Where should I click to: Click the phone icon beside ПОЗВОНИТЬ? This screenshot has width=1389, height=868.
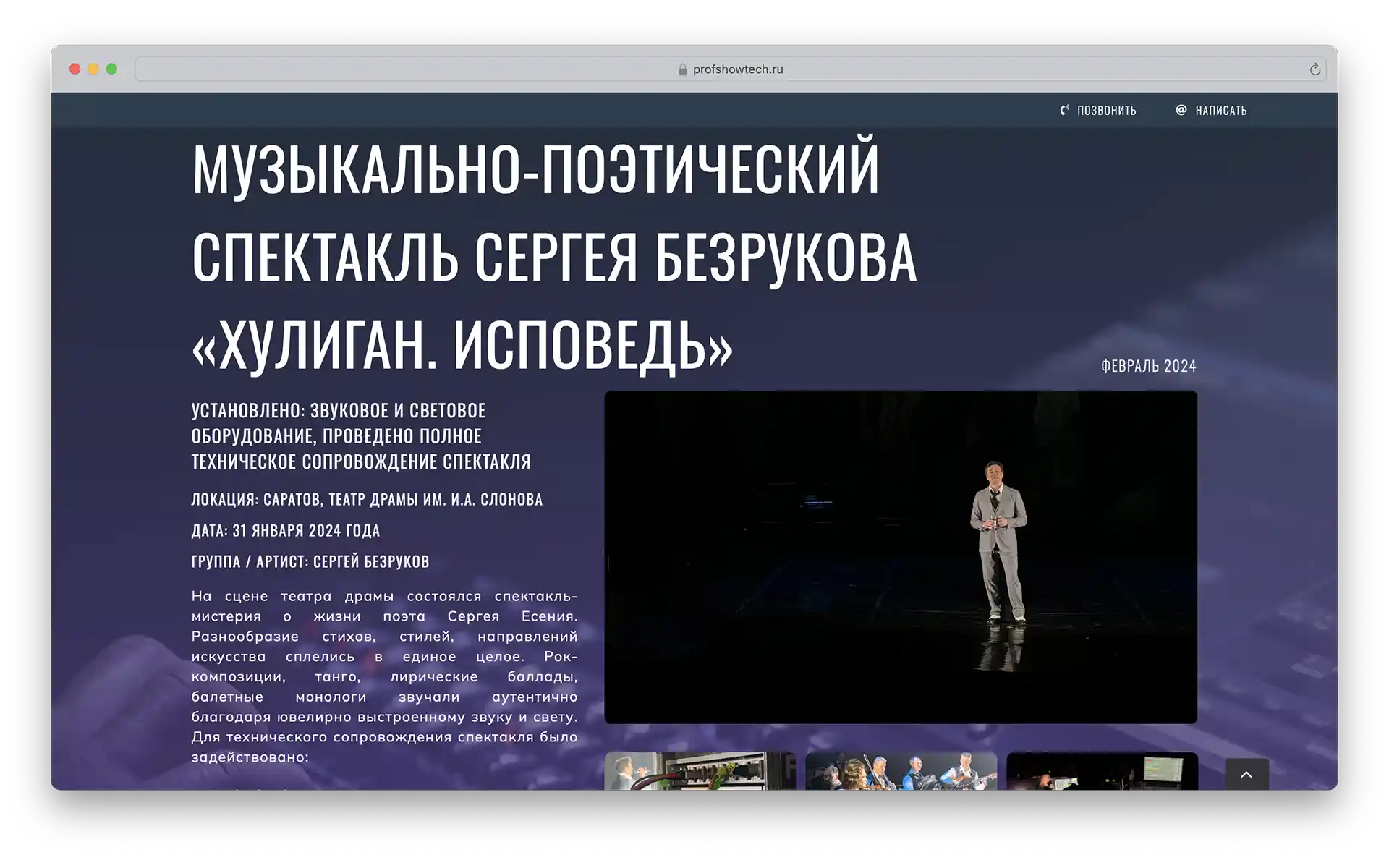(1064, 110)
